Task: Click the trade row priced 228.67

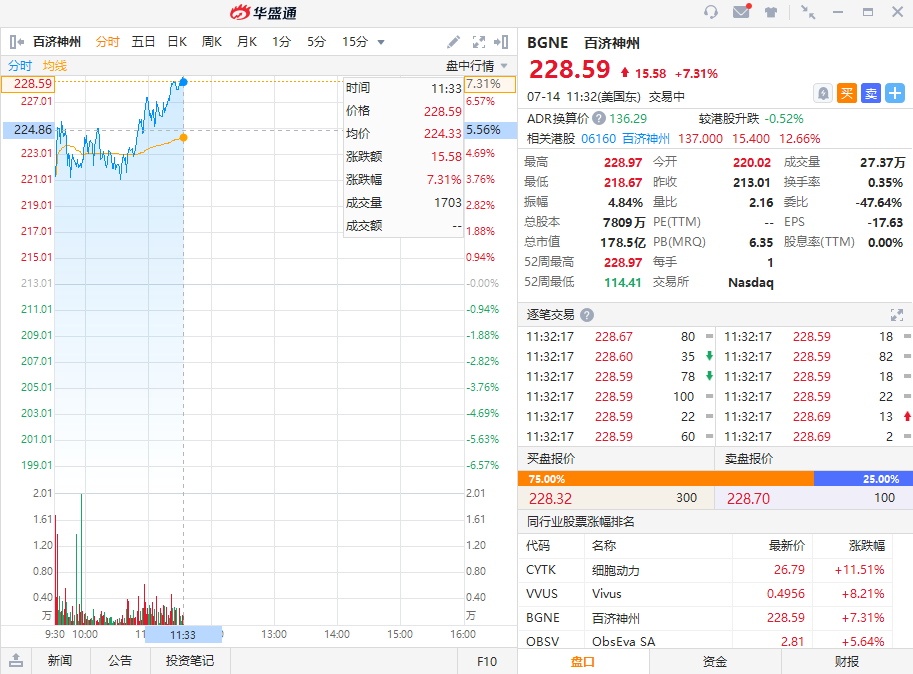Action: point(616,336)
